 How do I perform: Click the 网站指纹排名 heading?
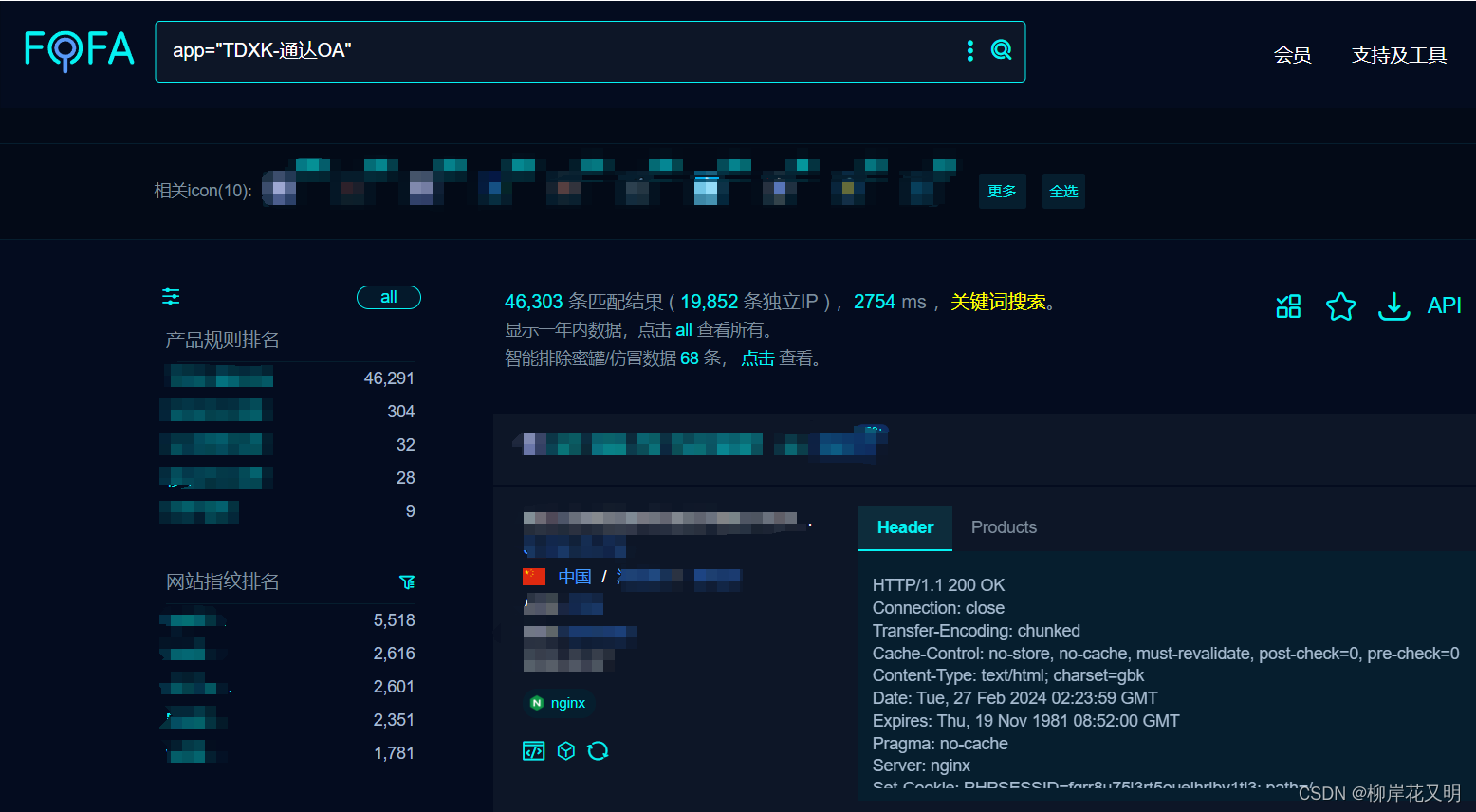222,581
